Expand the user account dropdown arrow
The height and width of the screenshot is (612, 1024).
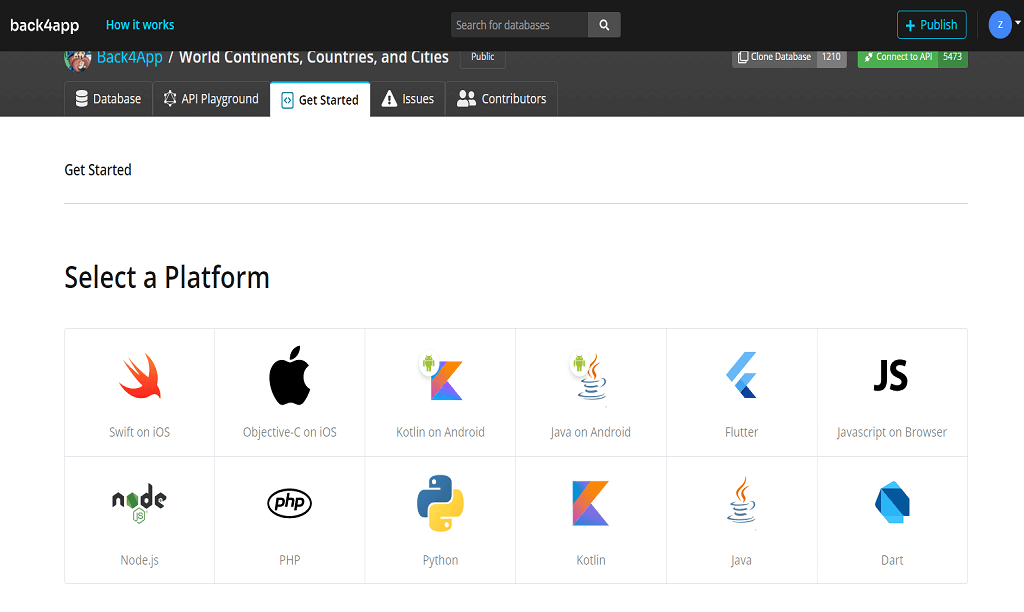(1017, 23)
